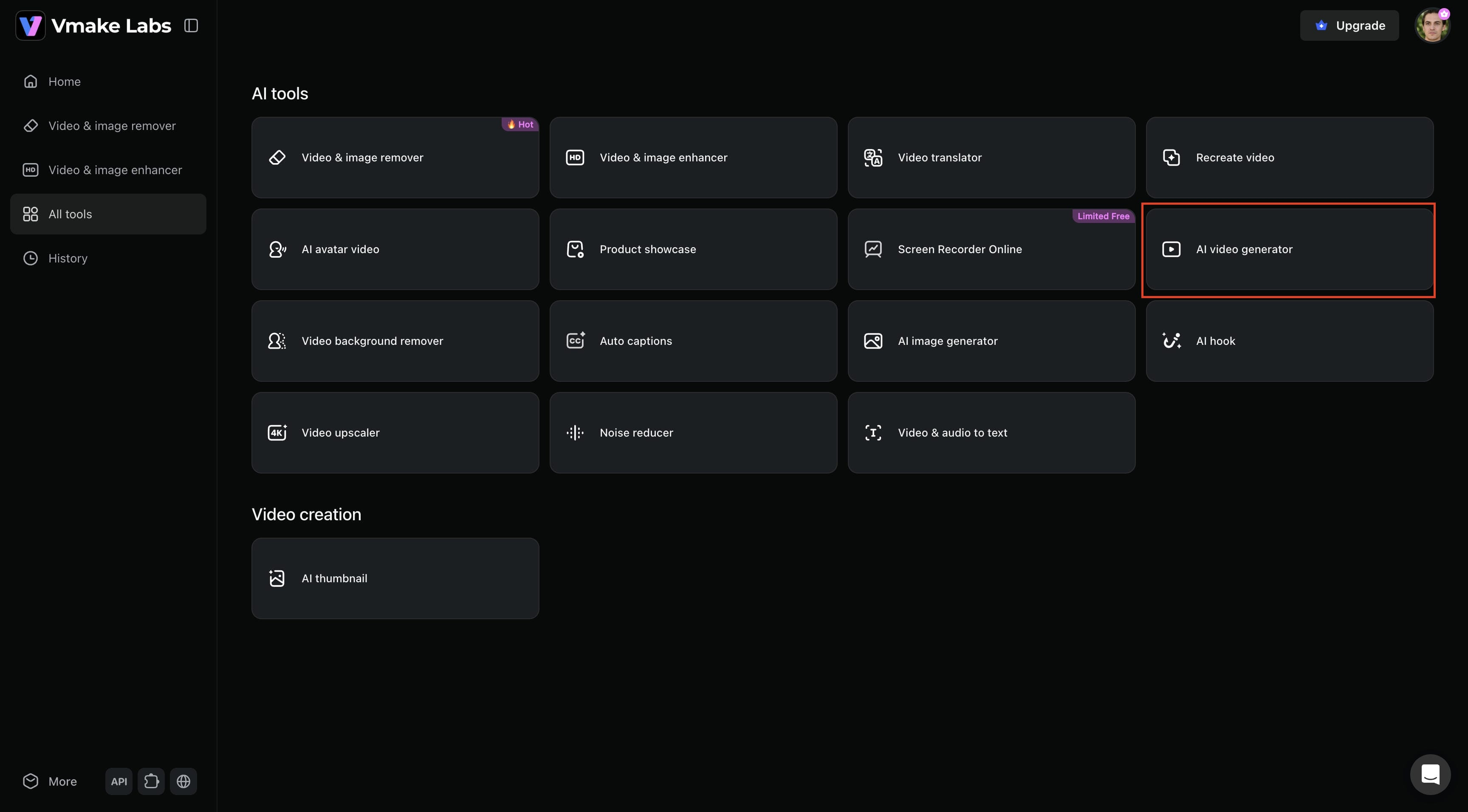Select the Video & audio to text label
The height and width of the screenshot is (812, 1468).
click(952, 432)
